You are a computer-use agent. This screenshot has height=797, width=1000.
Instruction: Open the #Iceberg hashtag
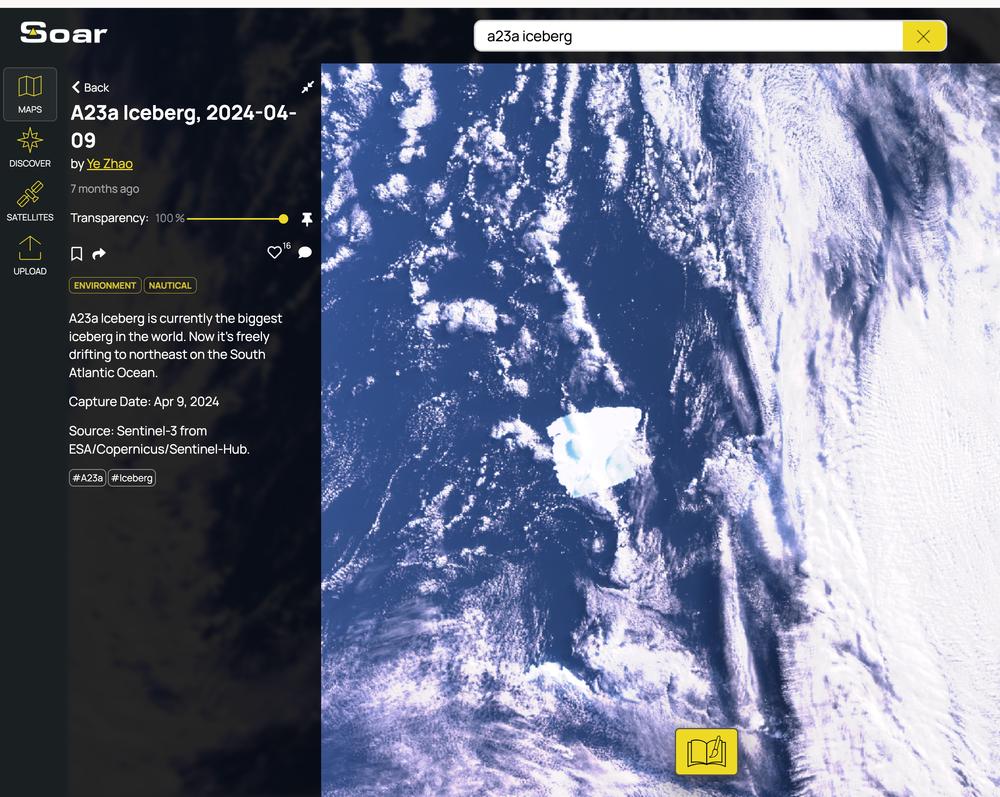(x=132, y=478)
